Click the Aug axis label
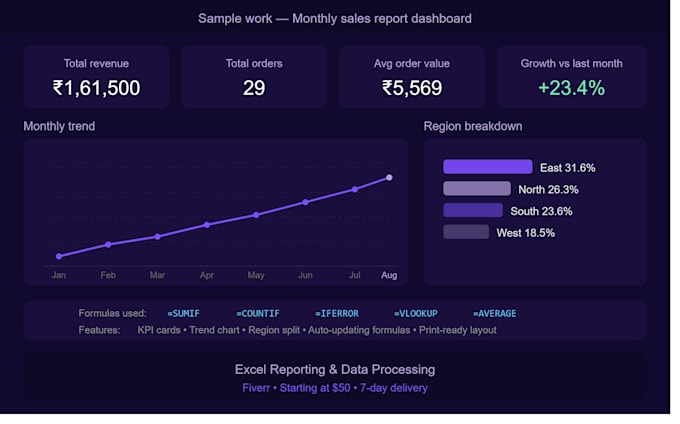The image size is (680, 424). 389,275
